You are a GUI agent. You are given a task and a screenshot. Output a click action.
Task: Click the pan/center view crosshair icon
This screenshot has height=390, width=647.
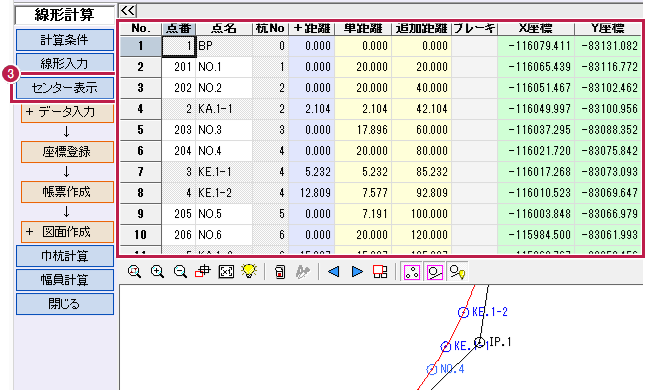click(203, 272)
